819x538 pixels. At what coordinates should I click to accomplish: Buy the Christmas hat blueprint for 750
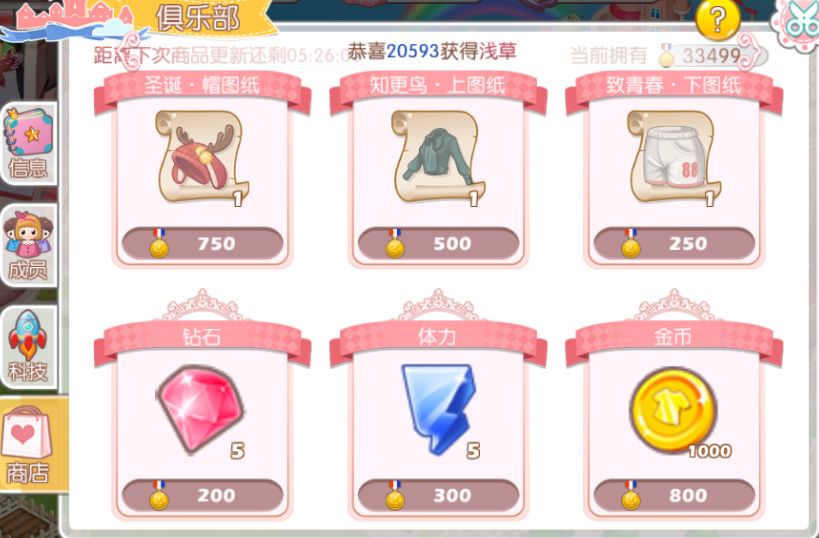[203, 243]
